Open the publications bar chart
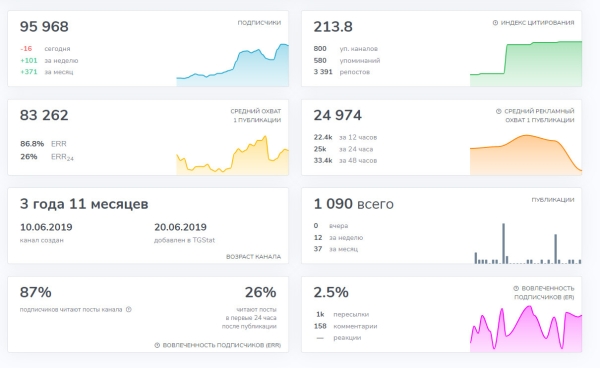This screenshot has height=368, width=600. point(528,244)
